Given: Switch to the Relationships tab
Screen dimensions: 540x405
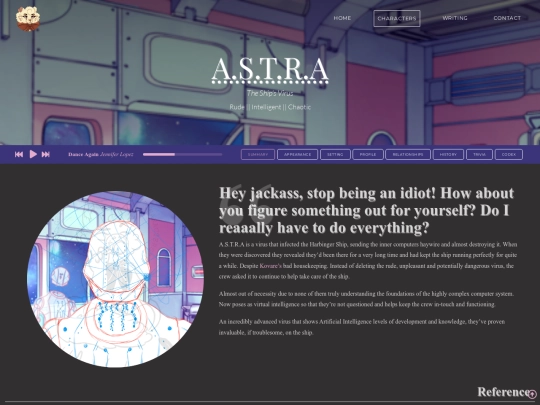Looking at the screenshot, I should tap(408, 154).
